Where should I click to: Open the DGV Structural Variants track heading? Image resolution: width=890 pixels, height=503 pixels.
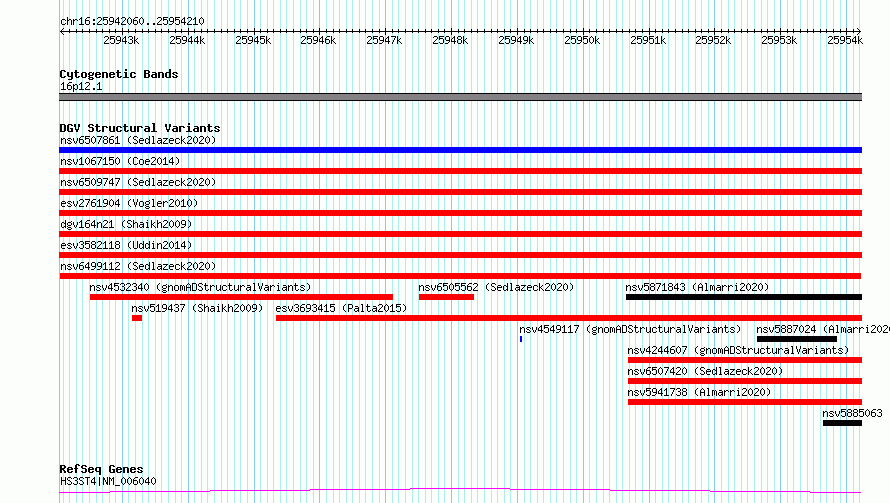pos(140,128)
